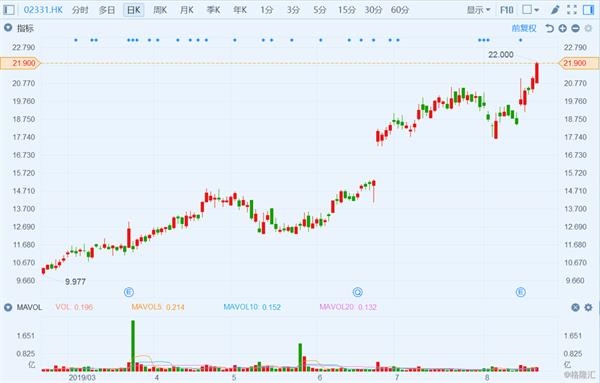This screenshot has height=383, width=600.
Task: Open main chart settings gear
Action: 588,28
